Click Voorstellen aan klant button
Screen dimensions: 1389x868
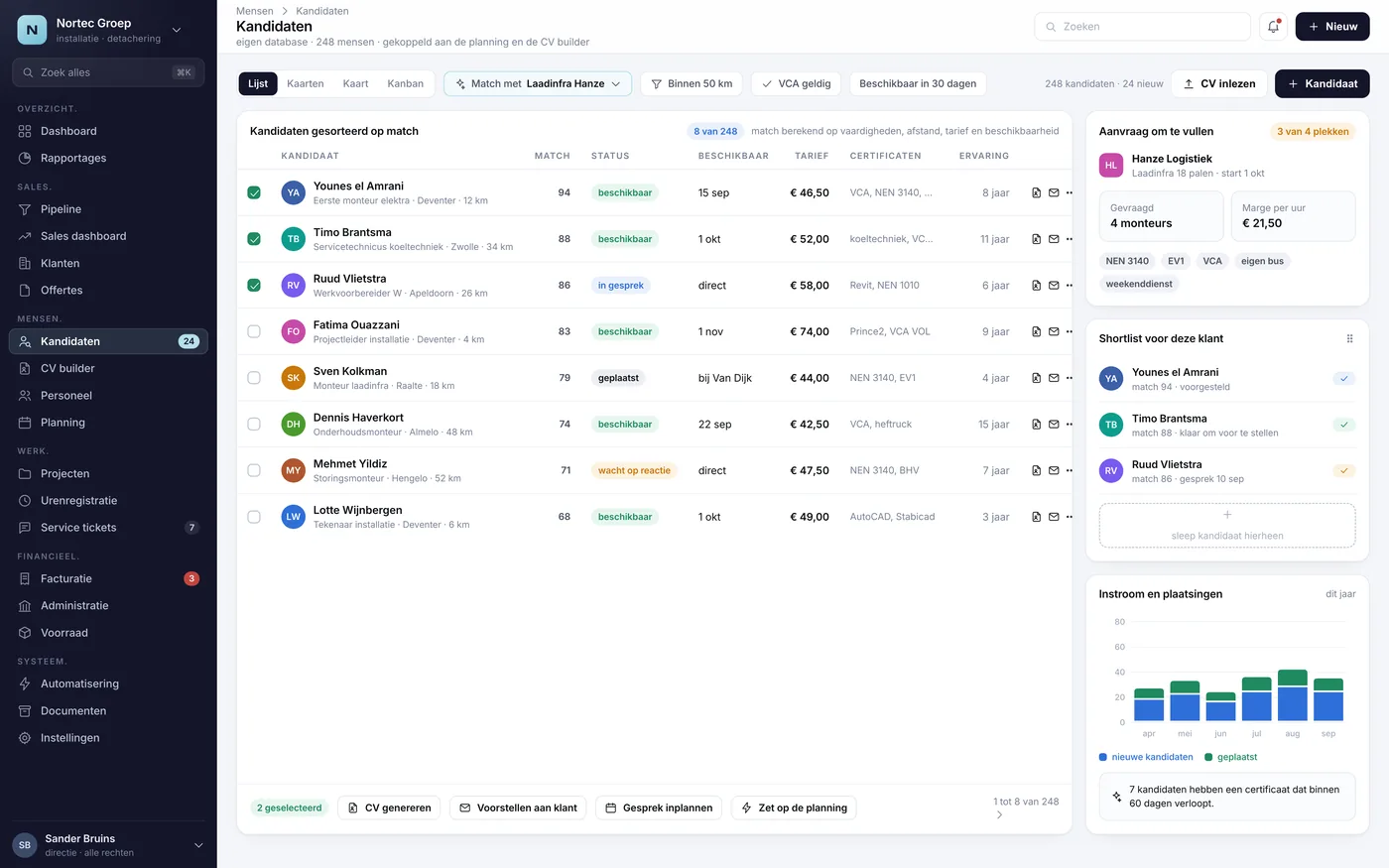pos(518,807)
